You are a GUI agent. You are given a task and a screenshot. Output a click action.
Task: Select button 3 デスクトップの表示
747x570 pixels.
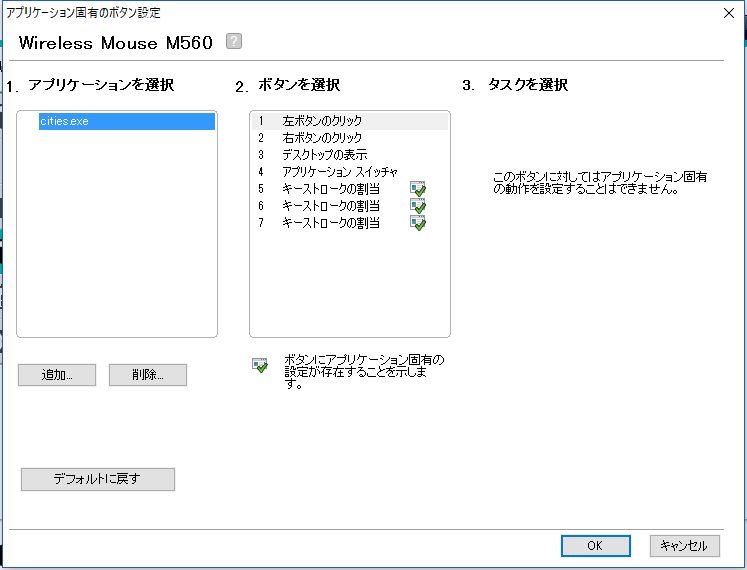point(350,155)
